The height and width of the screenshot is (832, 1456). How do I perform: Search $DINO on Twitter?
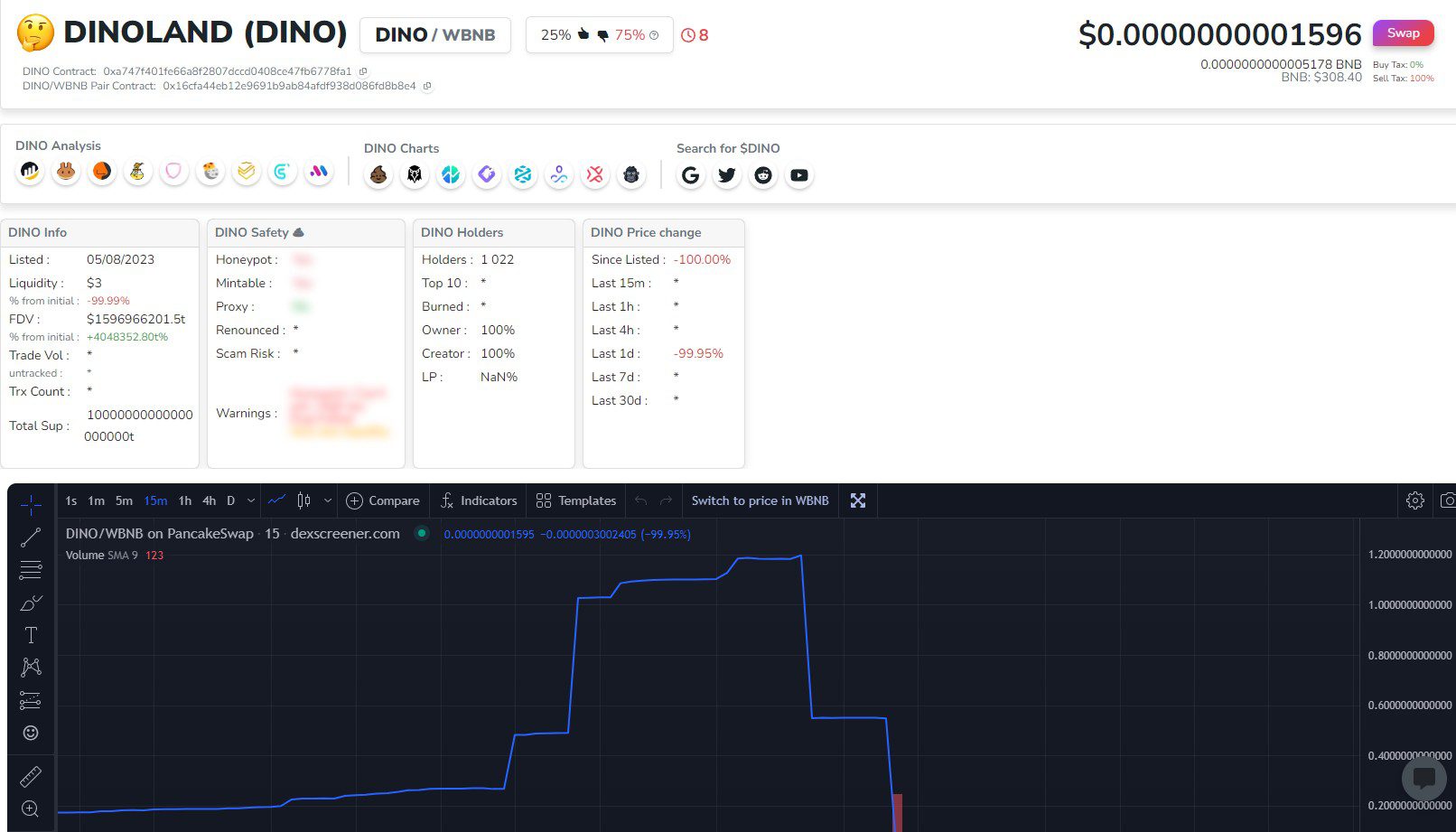(727, 175)
